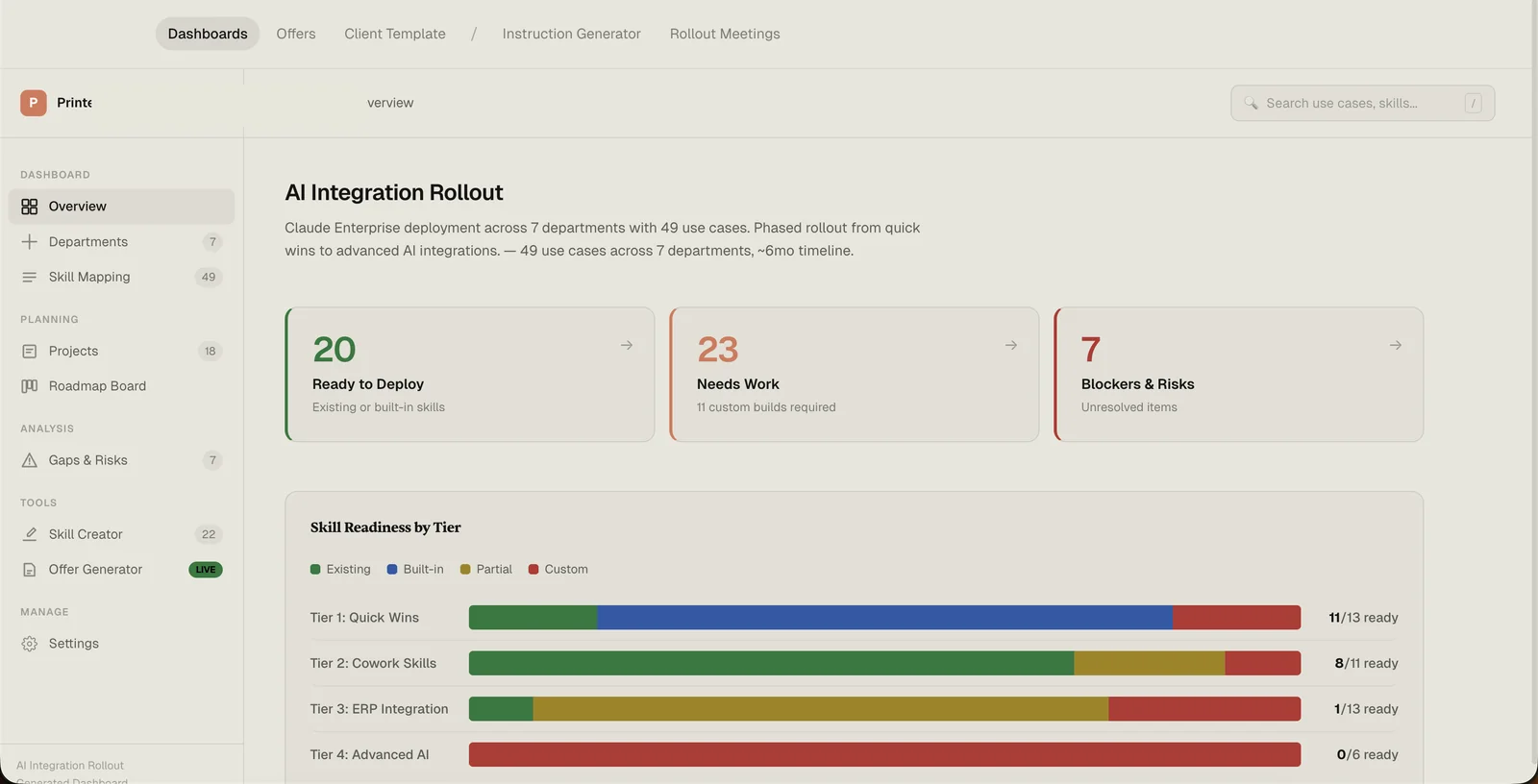This screenshot has height=784, width=1538.
Task: Click the 1/13 ready label
Action: [1366, 709]
